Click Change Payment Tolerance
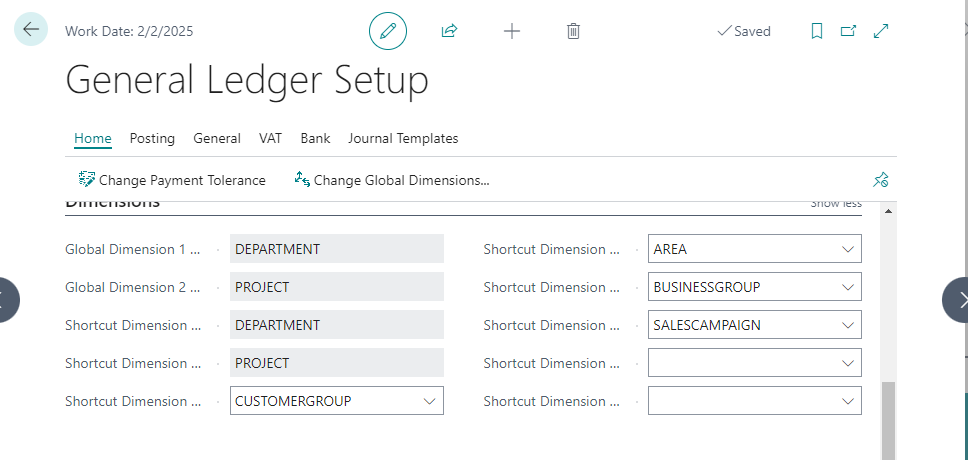The height and width of the screenshot is (460, 968). 172,180
